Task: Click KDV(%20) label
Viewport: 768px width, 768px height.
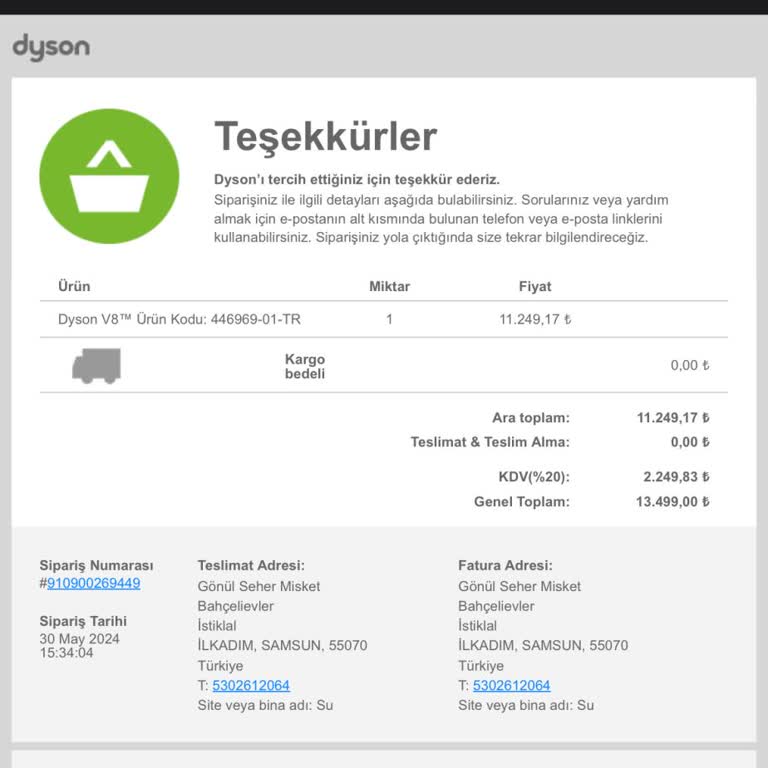Action: 534,477
